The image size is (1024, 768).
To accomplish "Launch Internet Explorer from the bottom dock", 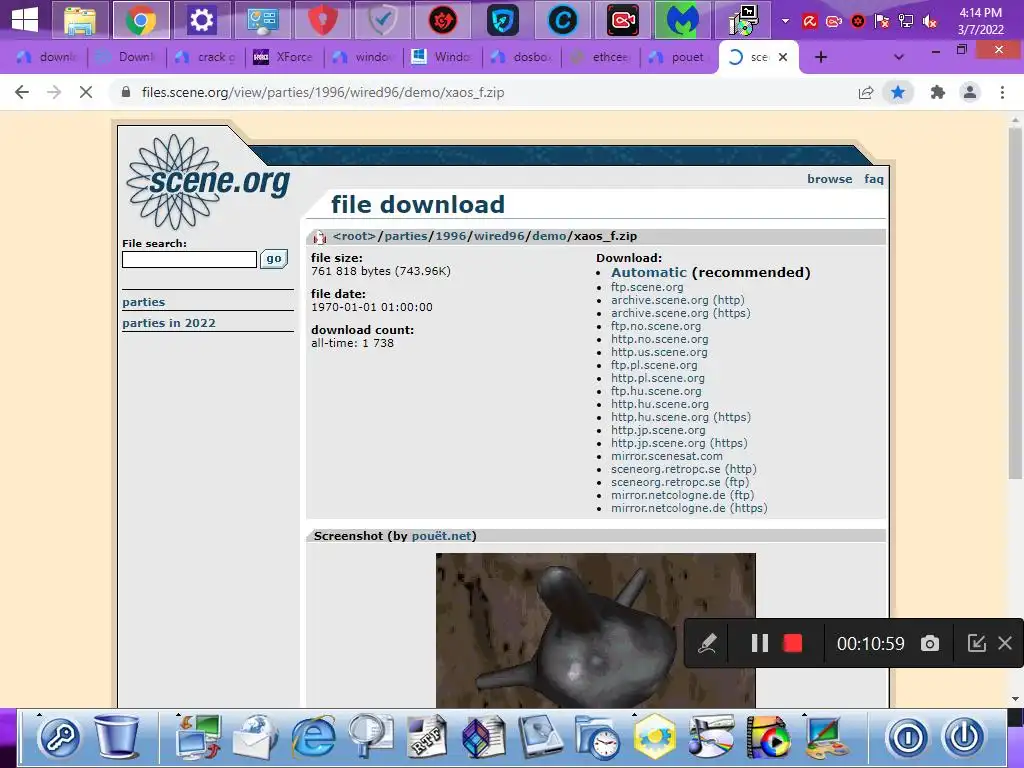I will click(x=313, y=737).
